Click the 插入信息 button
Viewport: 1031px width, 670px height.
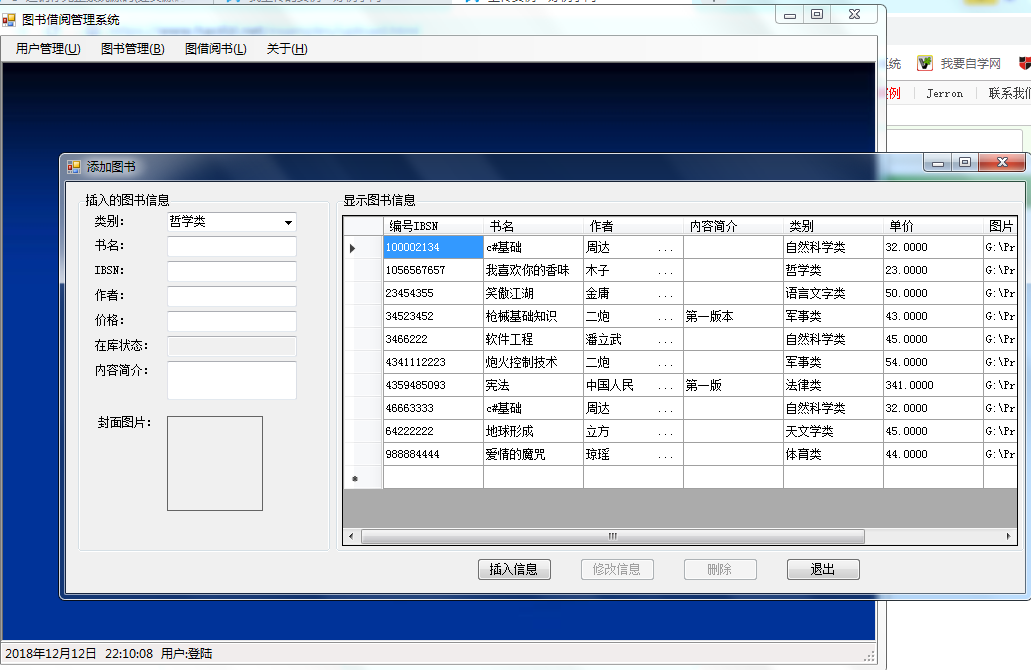point(514,569)
